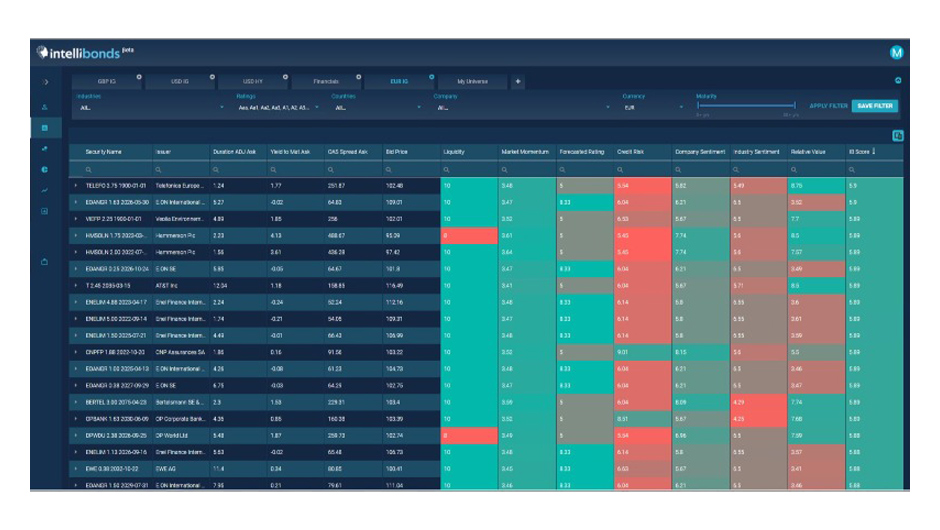Switch to the USD HY tab
Image resolution: width=940 pixels, height=530 pixels.
(253, 82)
